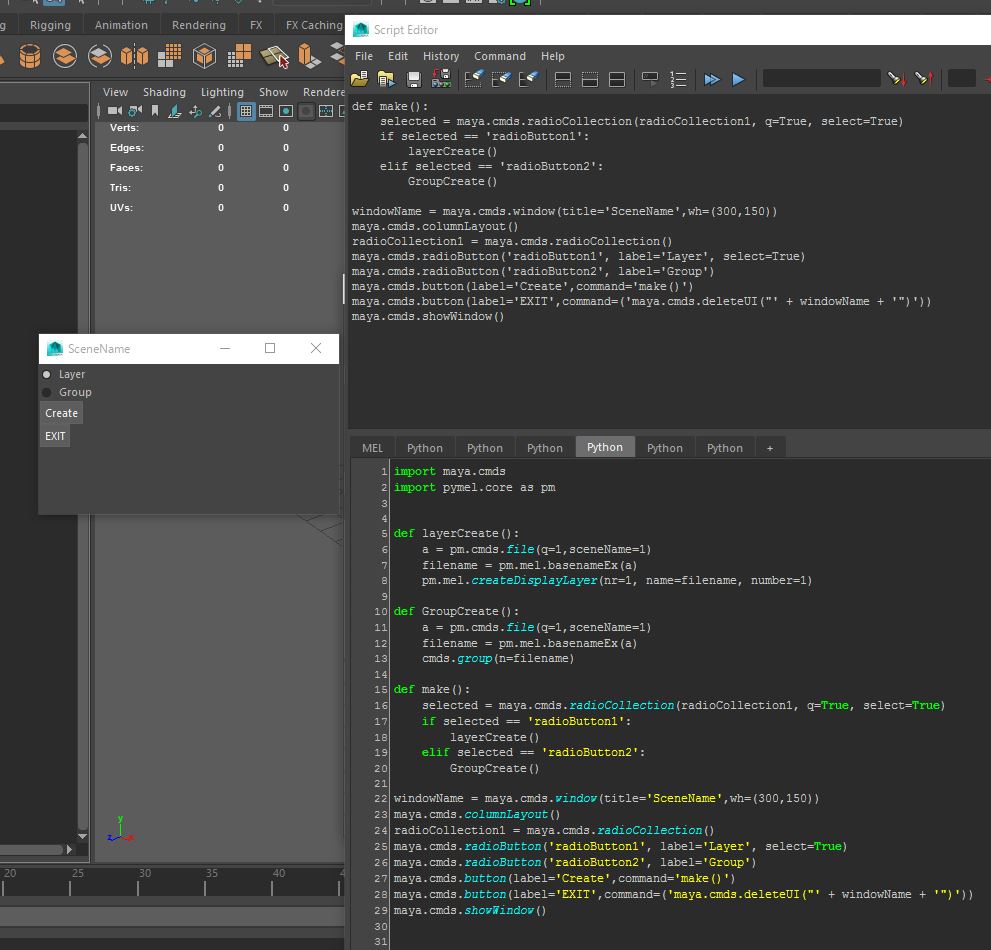This screenshot has width=991, height=950.
Task: Click the Load Script folder icon
Action: point(360,79)
